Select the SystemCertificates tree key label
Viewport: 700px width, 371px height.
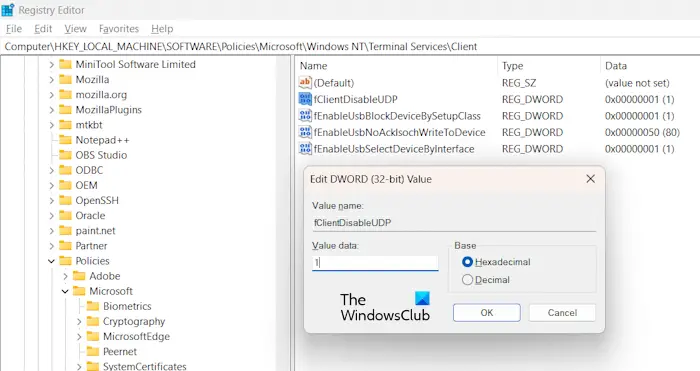click(x=145, y=366)
